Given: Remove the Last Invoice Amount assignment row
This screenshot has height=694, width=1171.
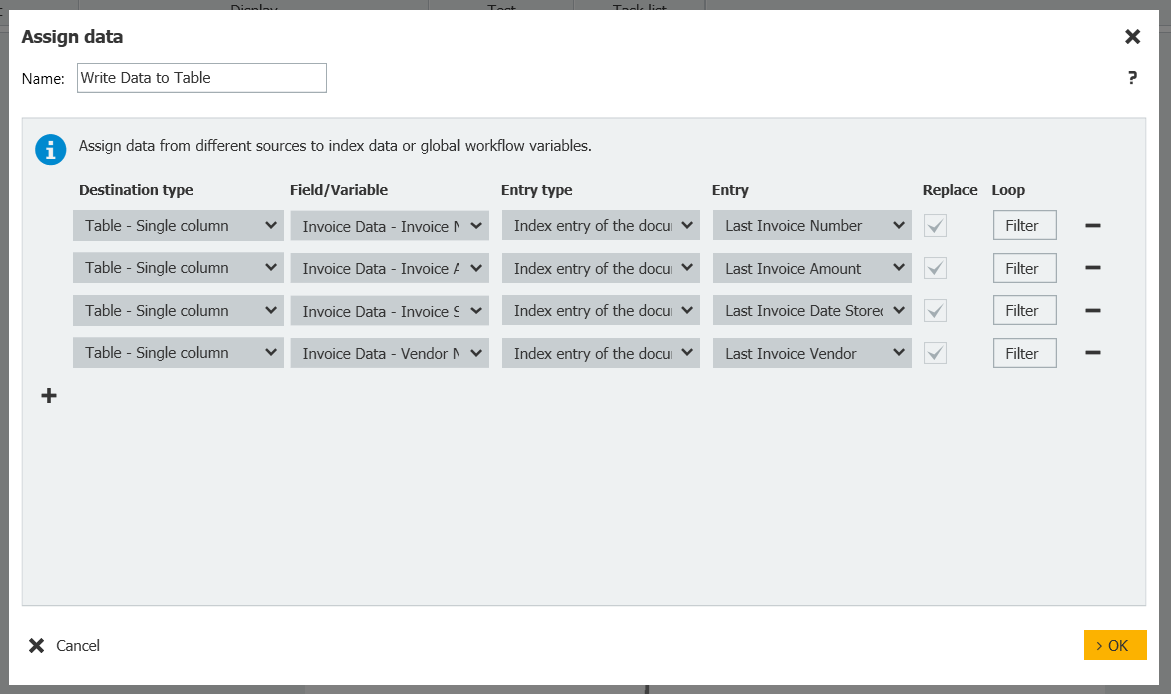Looking at the screenshot, I should point(1093,268).
